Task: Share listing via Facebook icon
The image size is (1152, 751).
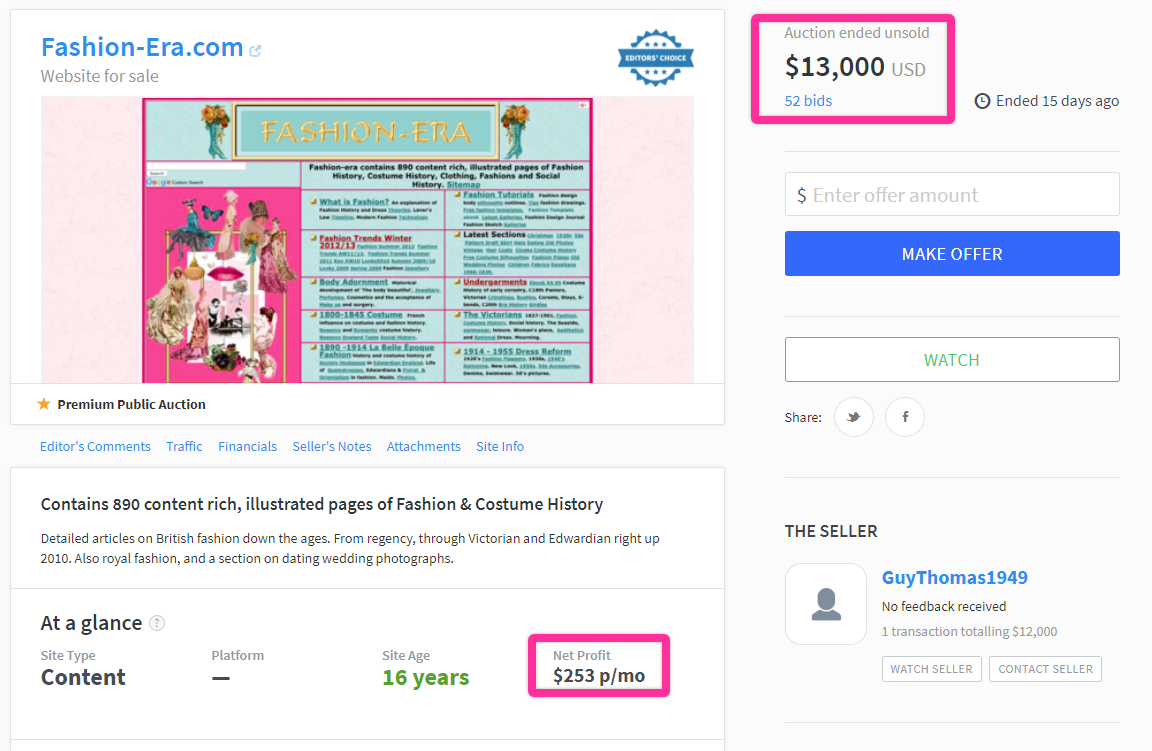Action: (904, 417)
